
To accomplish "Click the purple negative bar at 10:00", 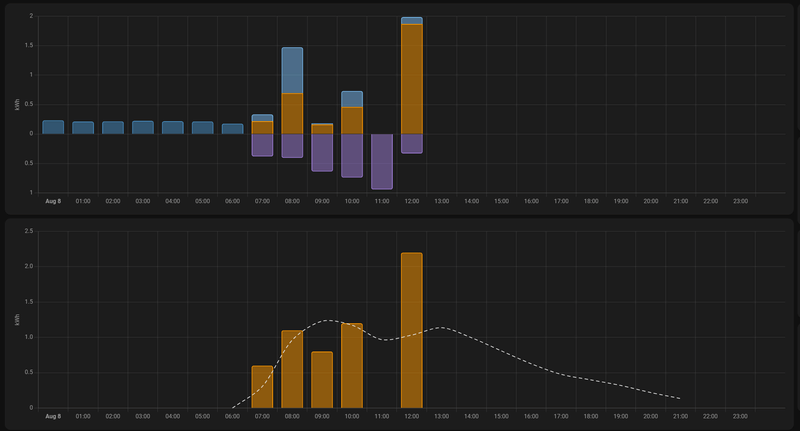I will coord(352,156).
